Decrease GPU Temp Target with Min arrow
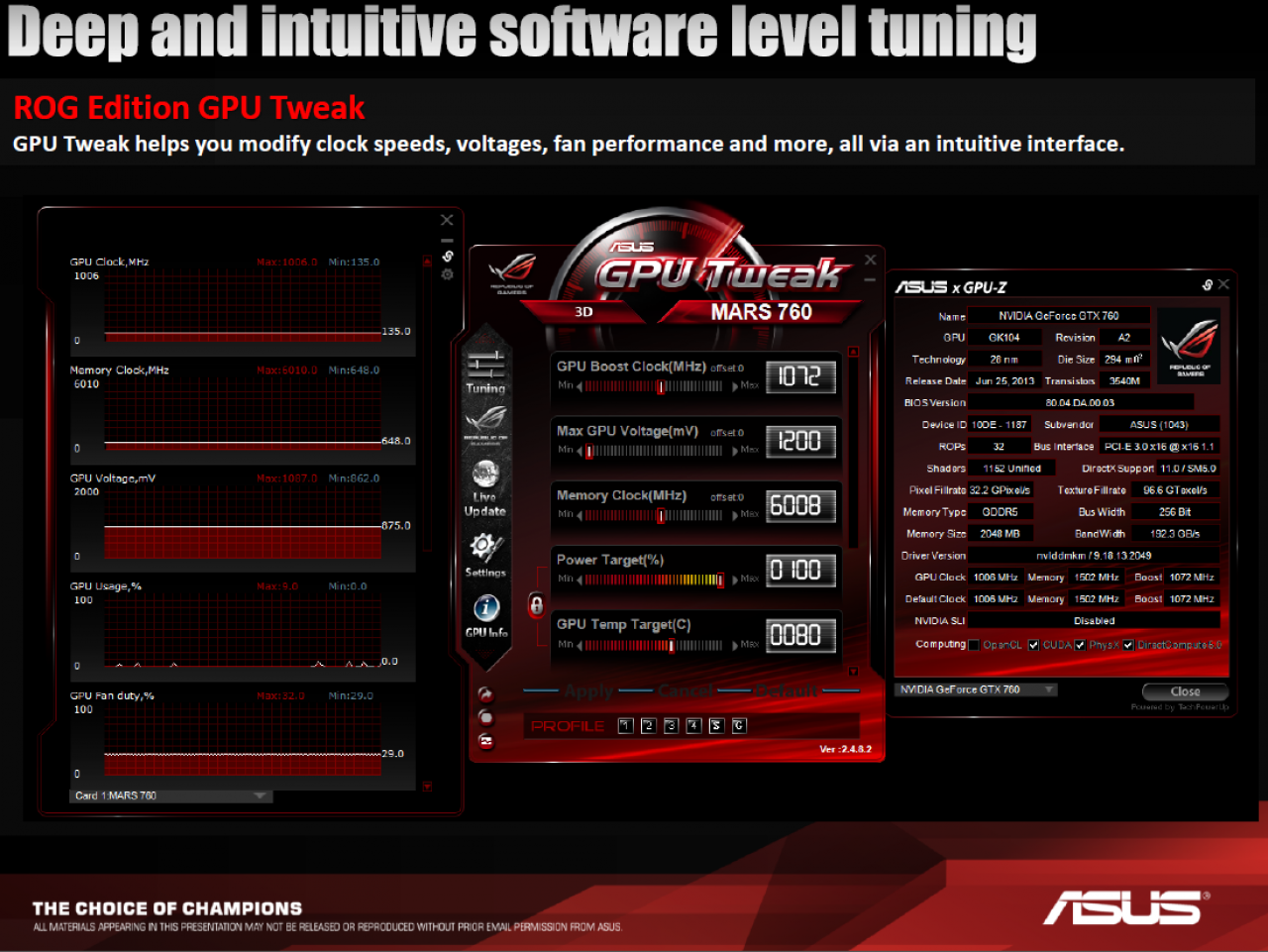1268x952 pixels. pos(581,645)
